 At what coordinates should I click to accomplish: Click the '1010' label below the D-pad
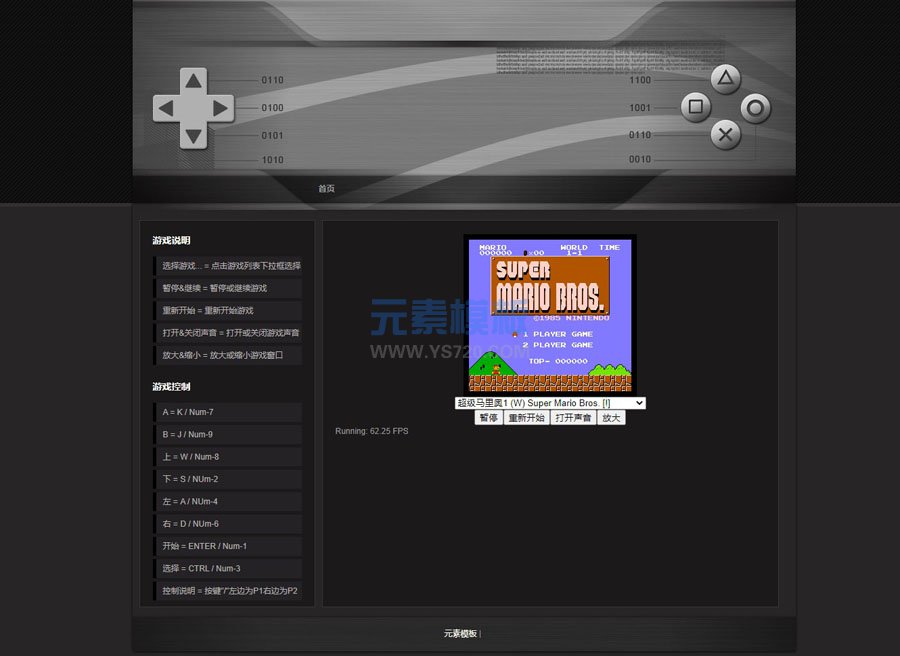[273, 160]
